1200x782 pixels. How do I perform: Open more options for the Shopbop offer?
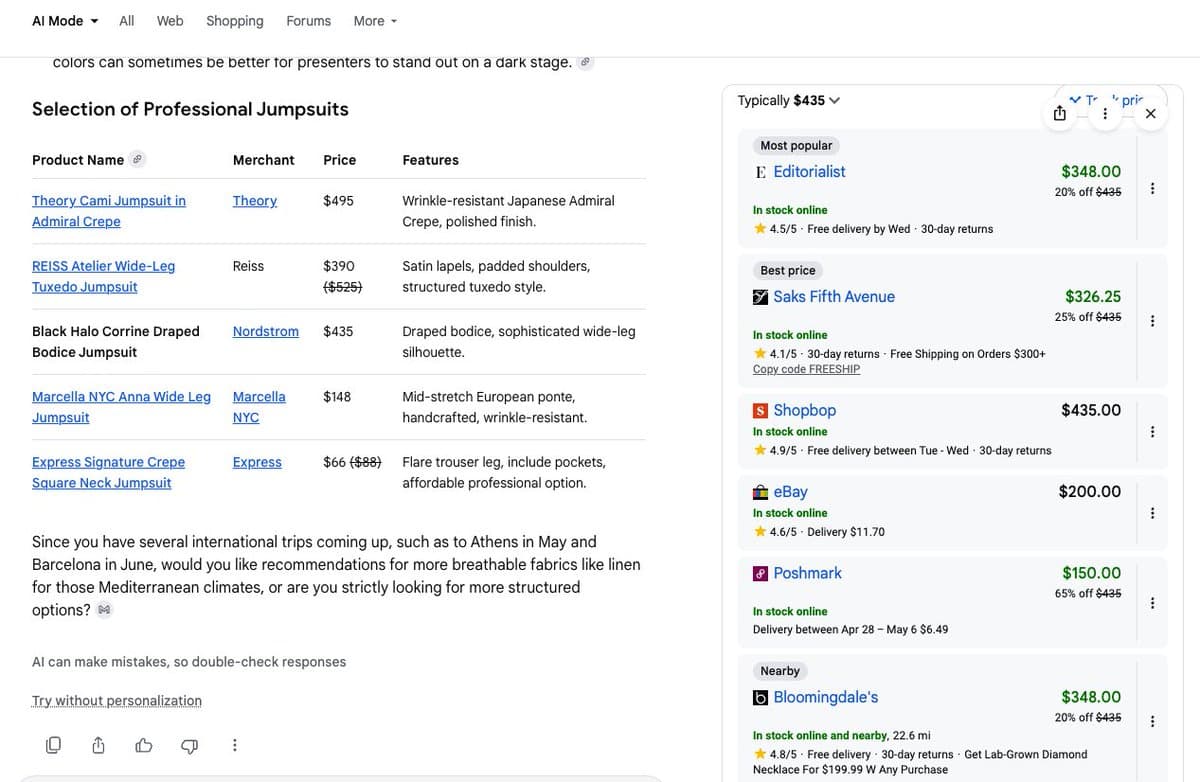[x=1152, y=430]
